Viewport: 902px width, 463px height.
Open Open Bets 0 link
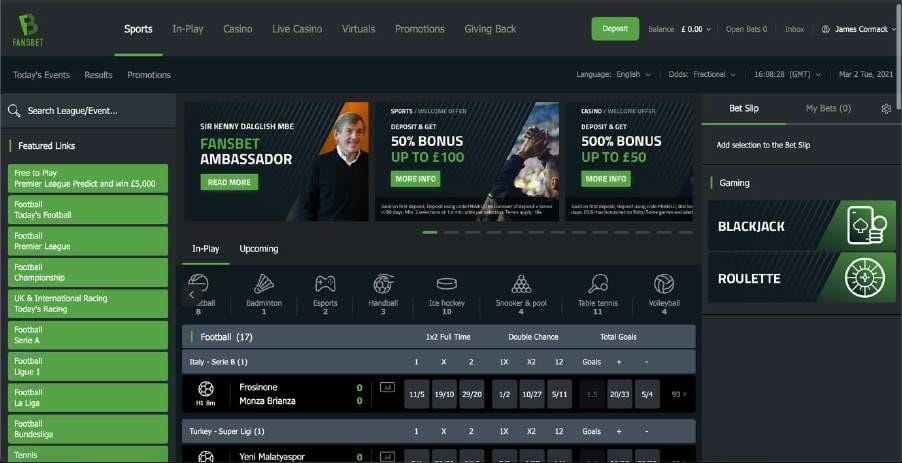[x=746, y=29]
